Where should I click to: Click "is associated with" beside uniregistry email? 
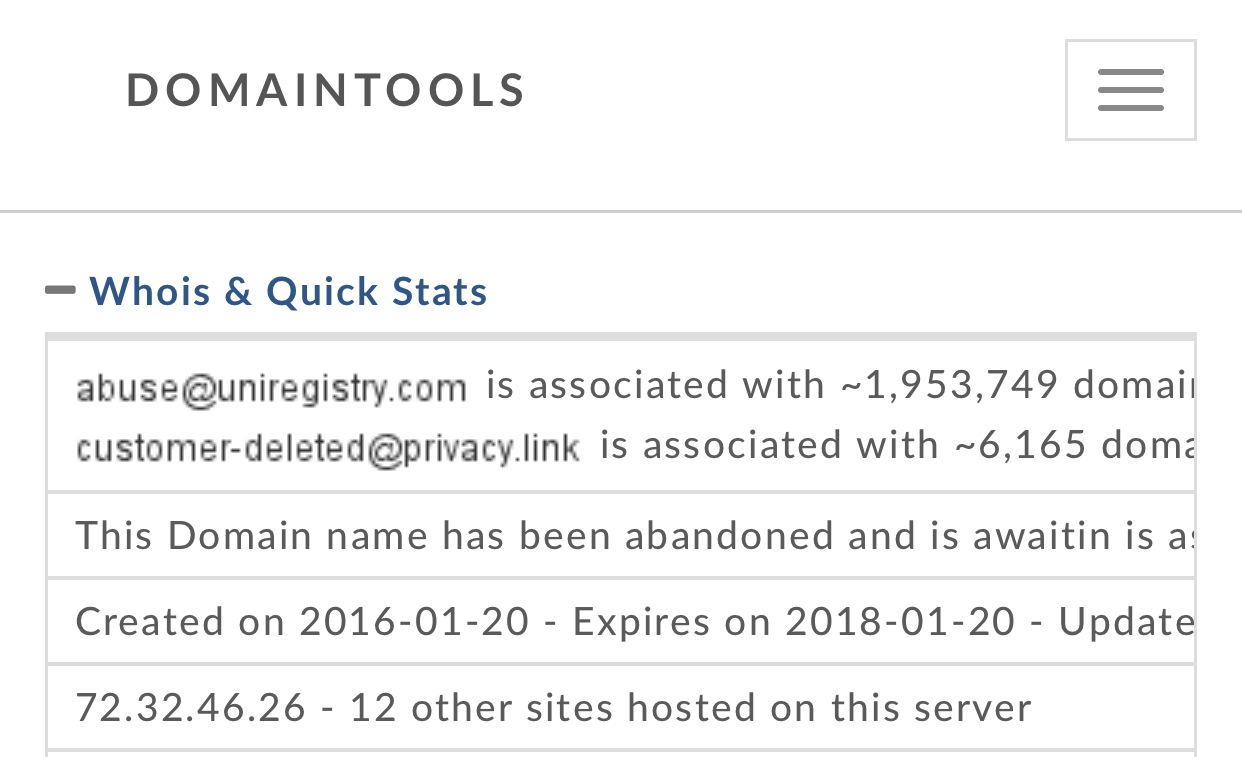656,385
